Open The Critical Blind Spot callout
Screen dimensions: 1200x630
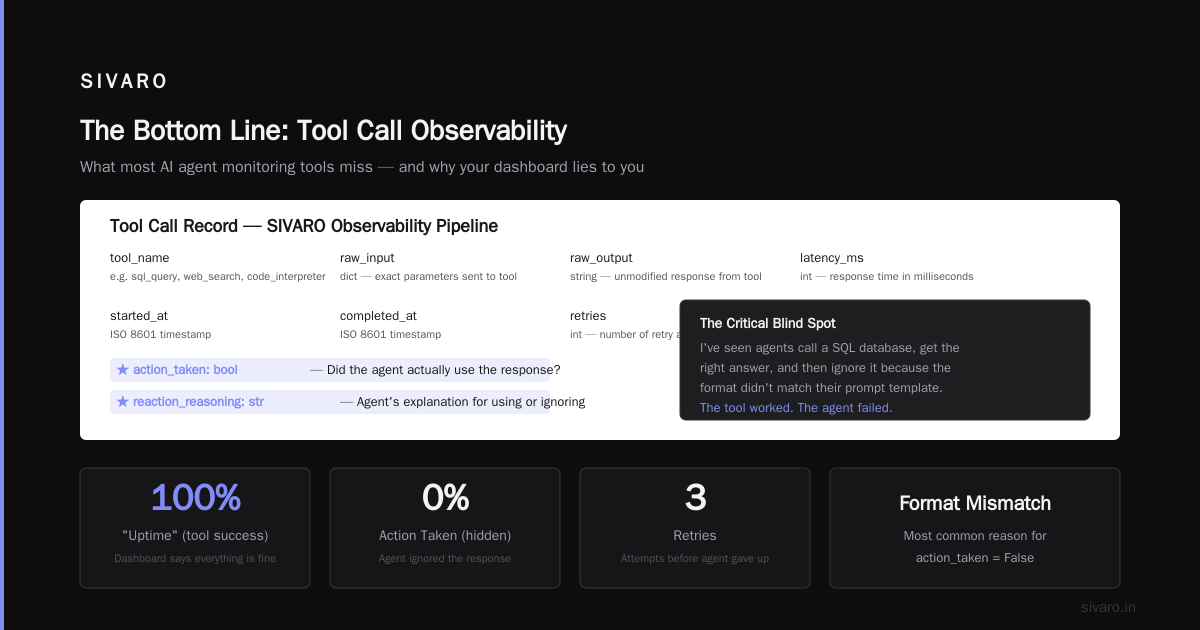pos(885,360)
